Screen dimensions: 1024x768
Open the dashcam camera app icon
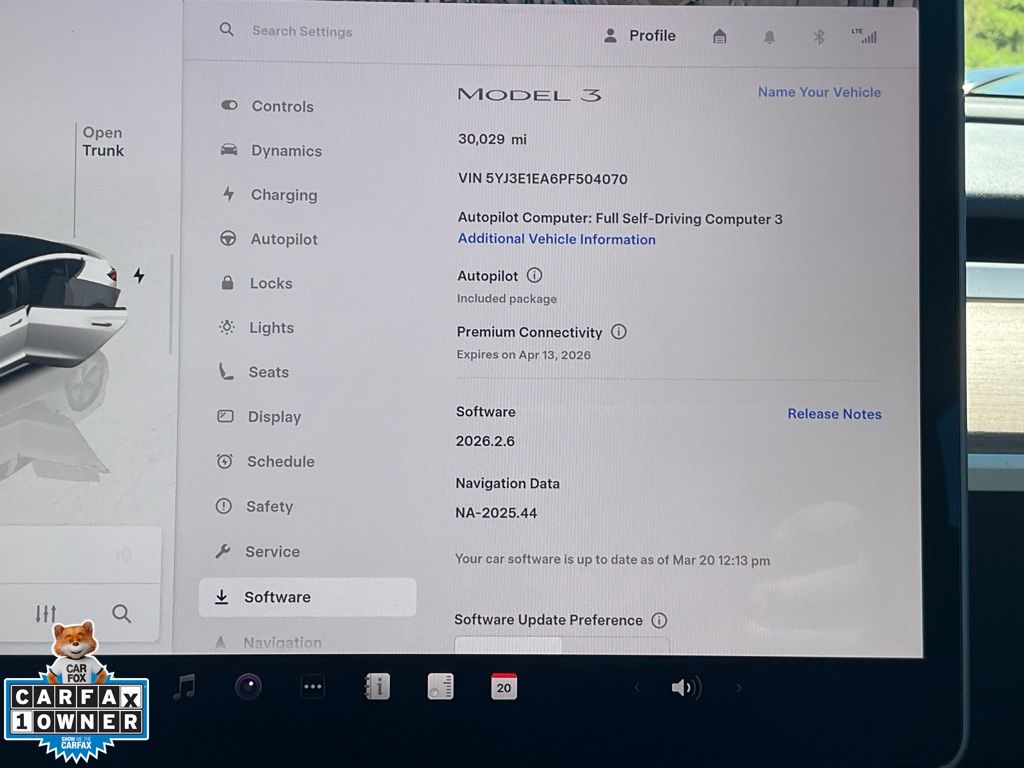tap(248, 687)
